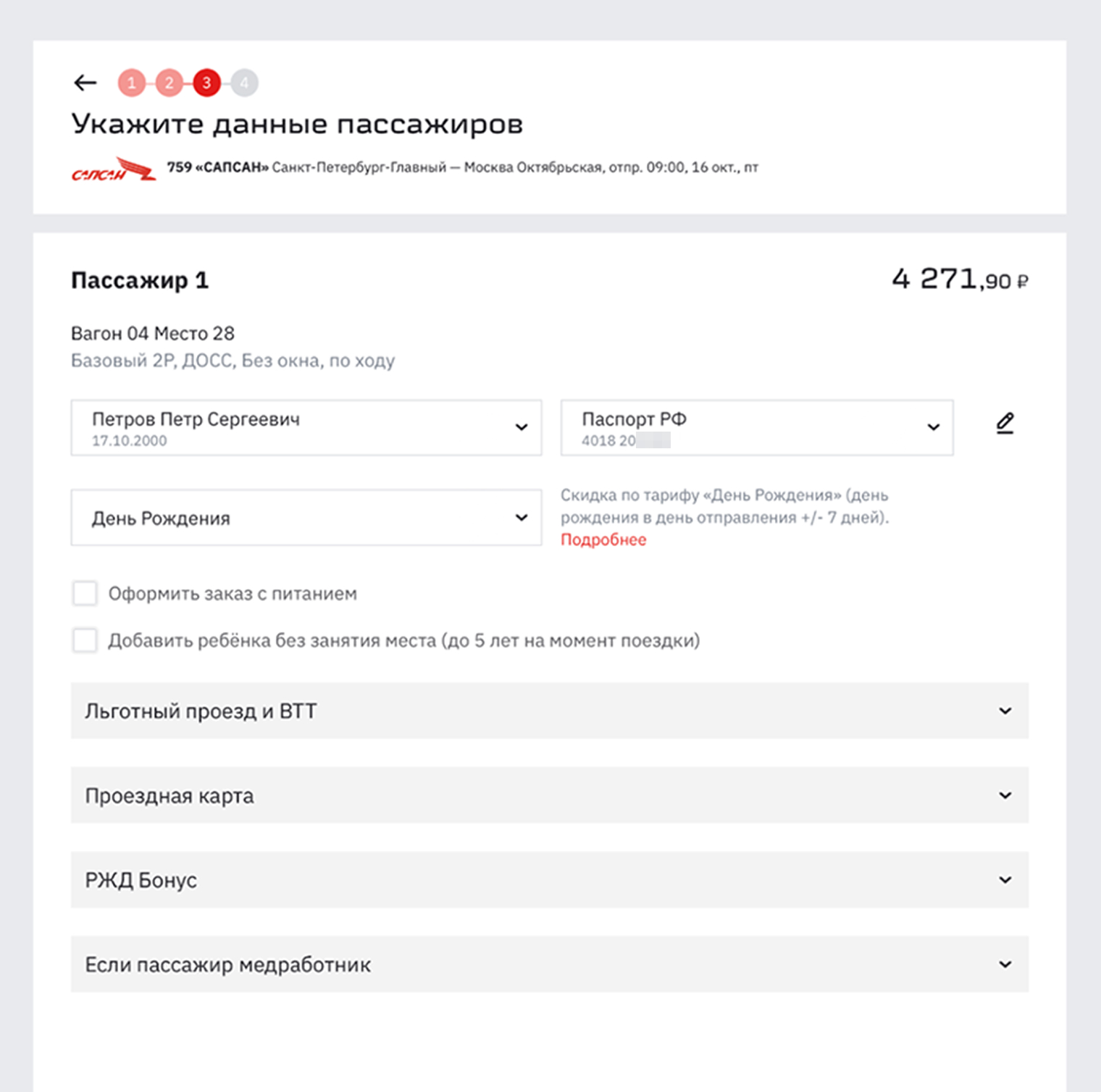Click the Sapsan train logo

[114, 169]
